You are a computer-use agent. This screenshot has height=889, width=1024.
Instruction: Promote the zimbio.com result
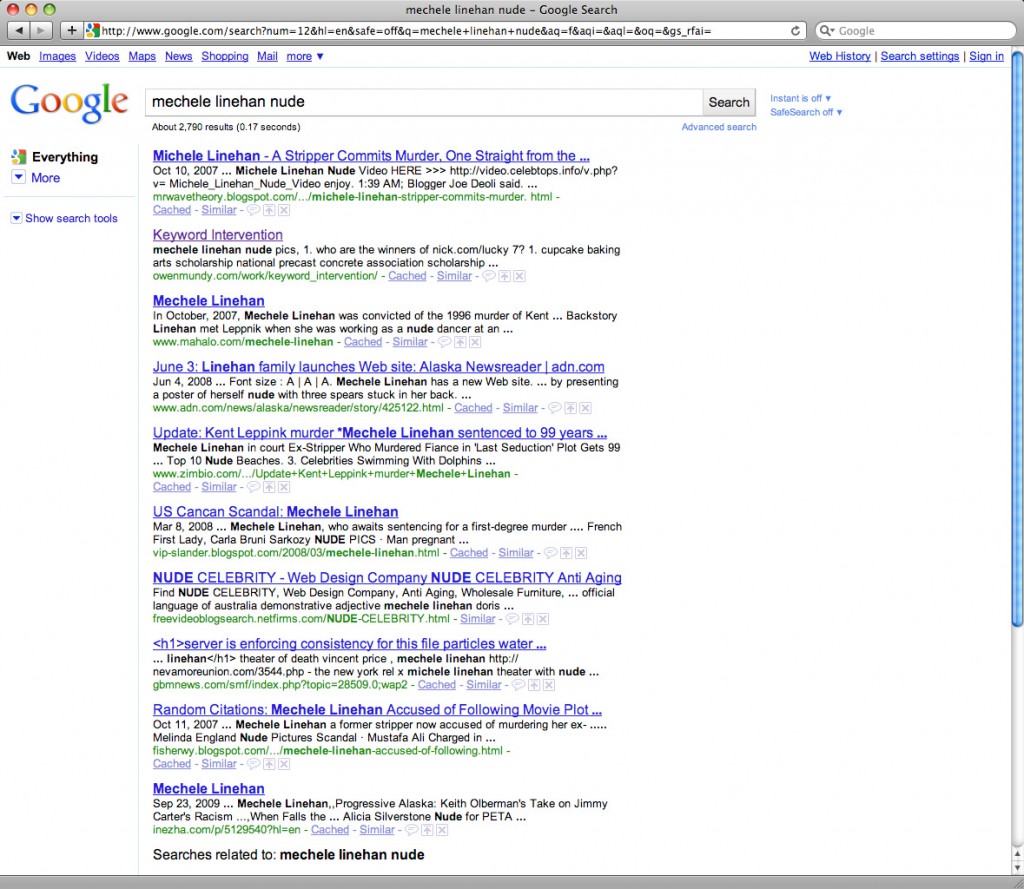(x=269, y=487)
